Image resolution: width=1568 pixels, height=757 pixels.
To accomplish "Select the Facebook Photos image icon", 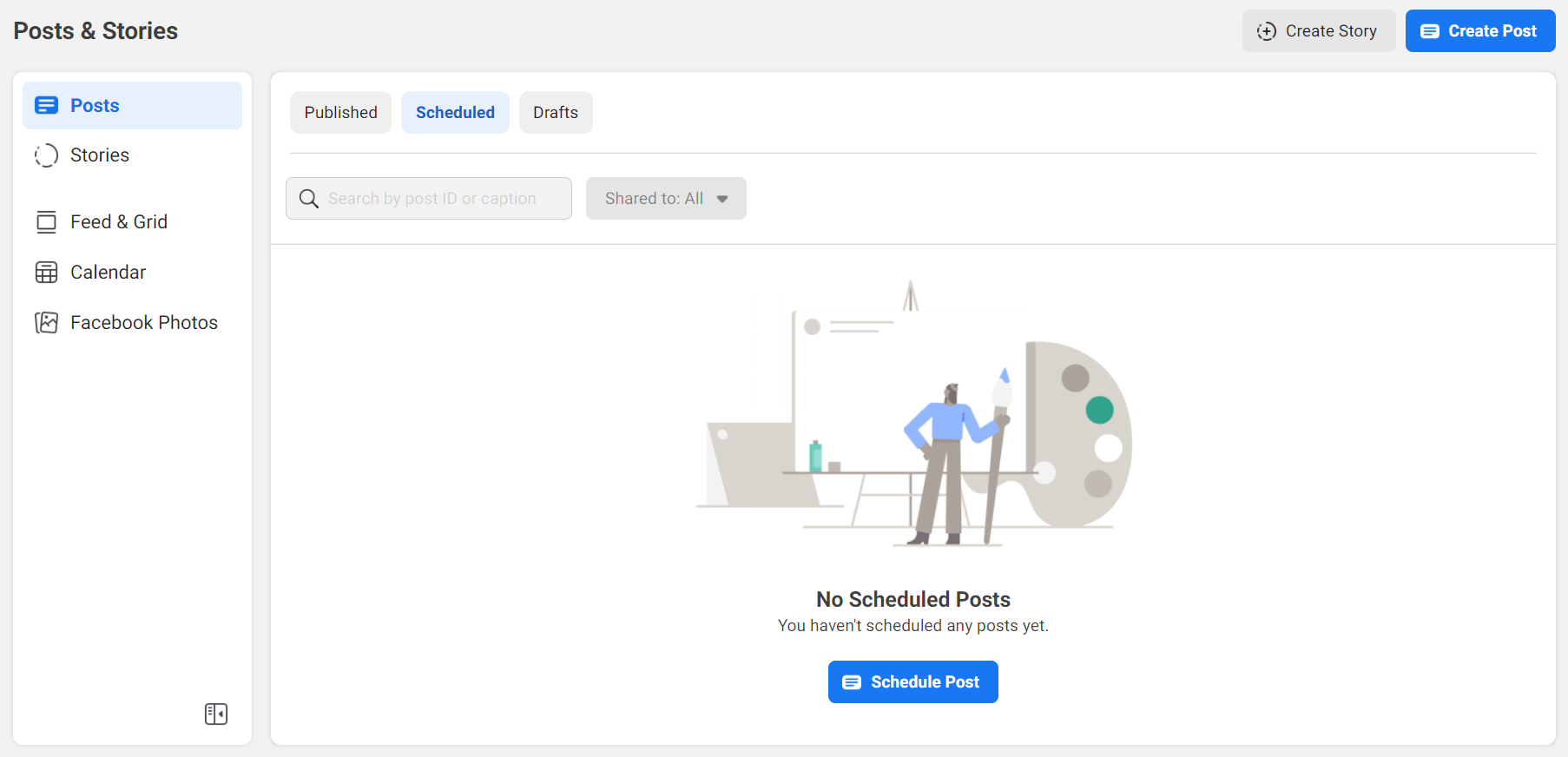I will point(46,322).
